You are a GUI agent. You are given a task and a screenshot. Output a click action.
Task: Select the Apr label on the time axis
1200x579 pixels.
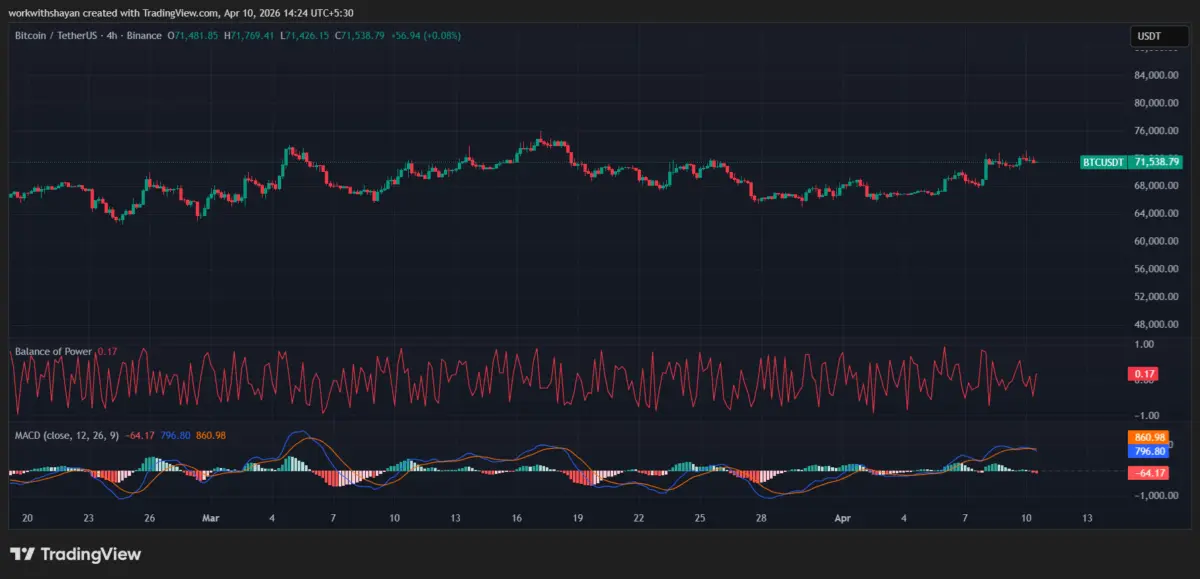tap(842, 519)
